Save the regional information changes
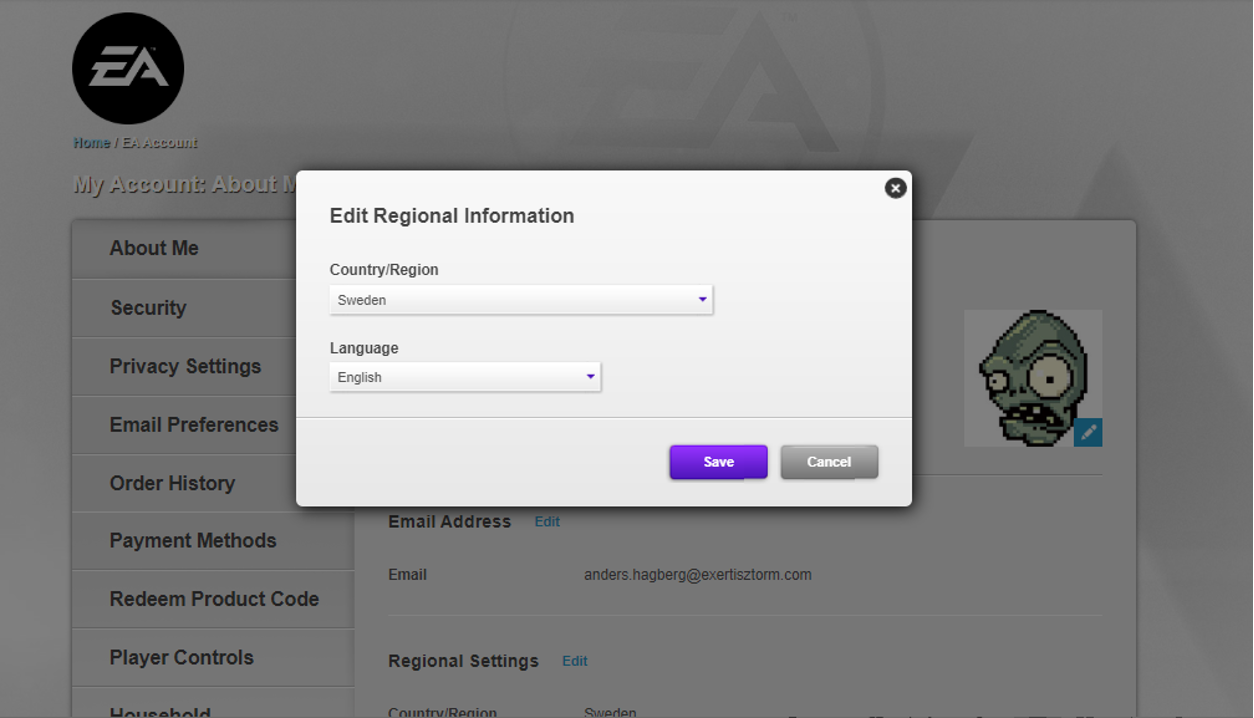This screenshot has width=1254, height=718. 718,462
